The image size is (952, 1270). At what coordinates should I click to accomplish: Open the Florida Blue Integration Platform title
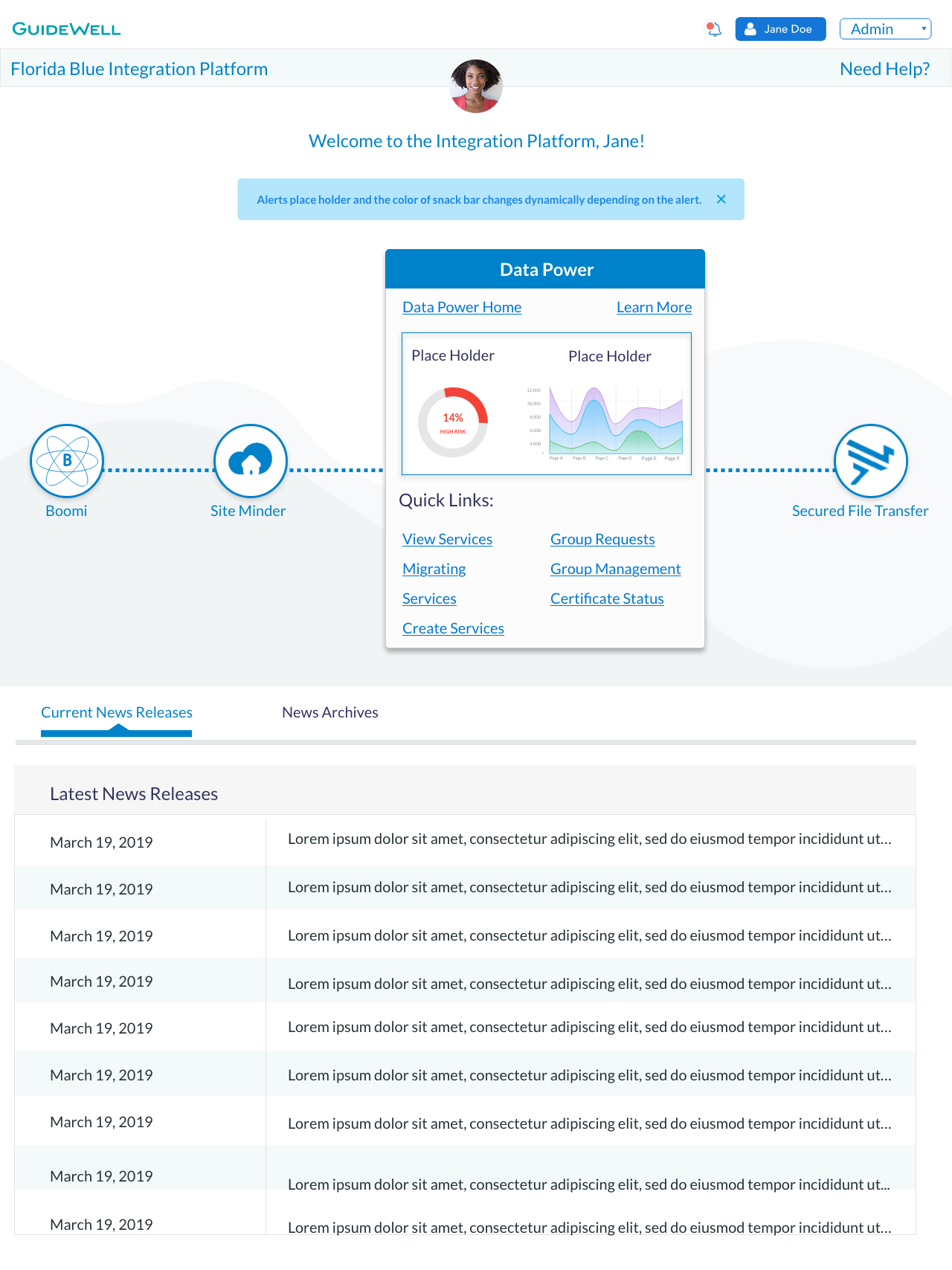pos(139,69)
